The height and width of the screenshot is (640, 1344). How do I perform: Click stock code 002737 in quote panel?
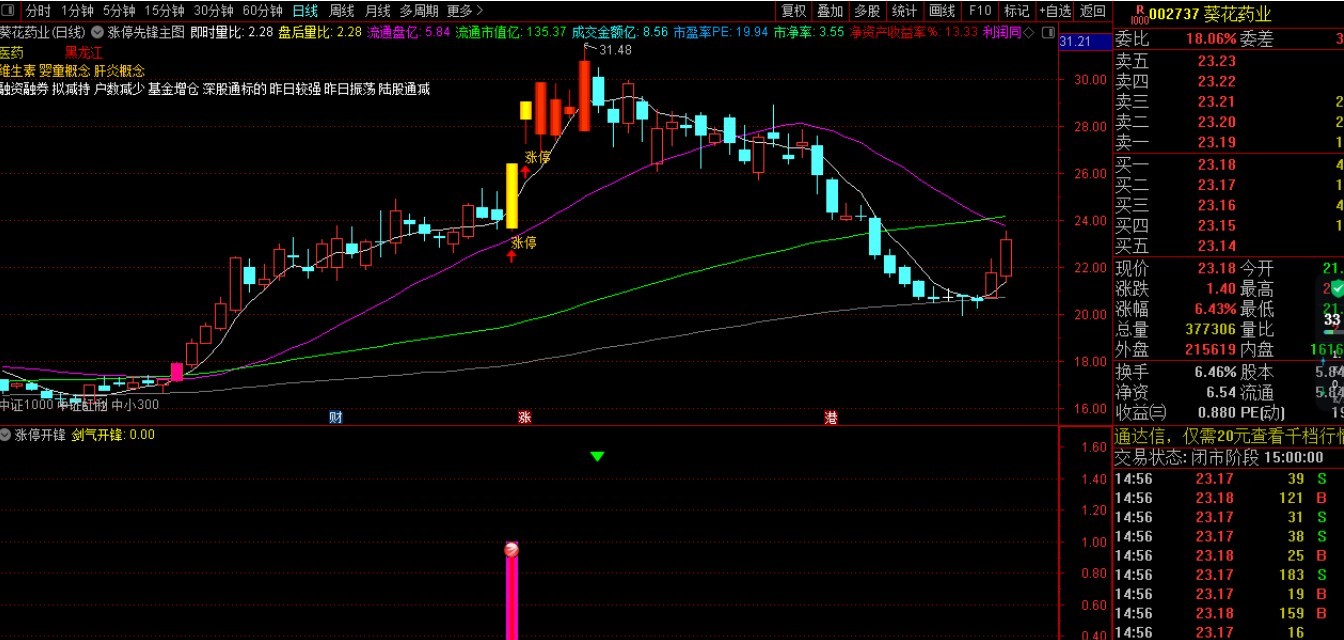pyautogui.click(x=1174, y=14)
